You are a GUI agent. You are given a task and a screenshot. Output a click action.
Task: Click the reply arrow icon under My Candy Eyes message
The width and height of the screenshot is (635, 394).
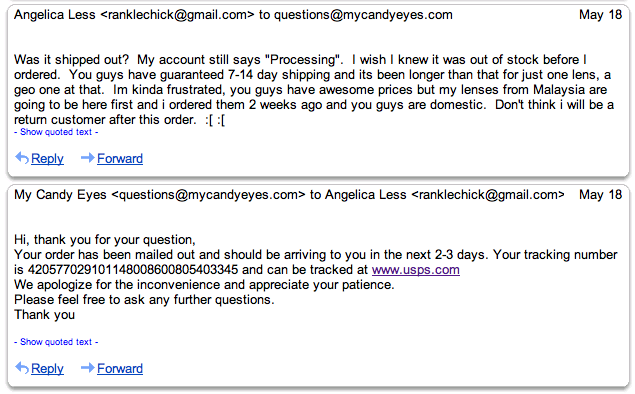22,368
